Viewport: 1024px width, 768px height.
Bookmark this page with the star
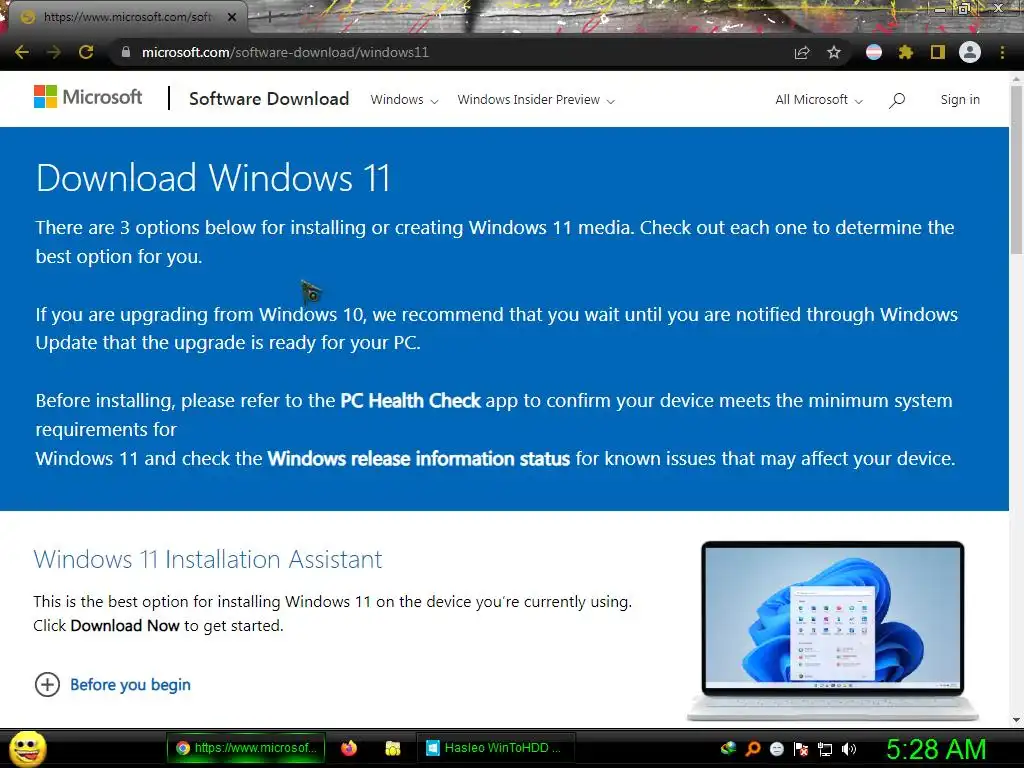click(834, 52)
